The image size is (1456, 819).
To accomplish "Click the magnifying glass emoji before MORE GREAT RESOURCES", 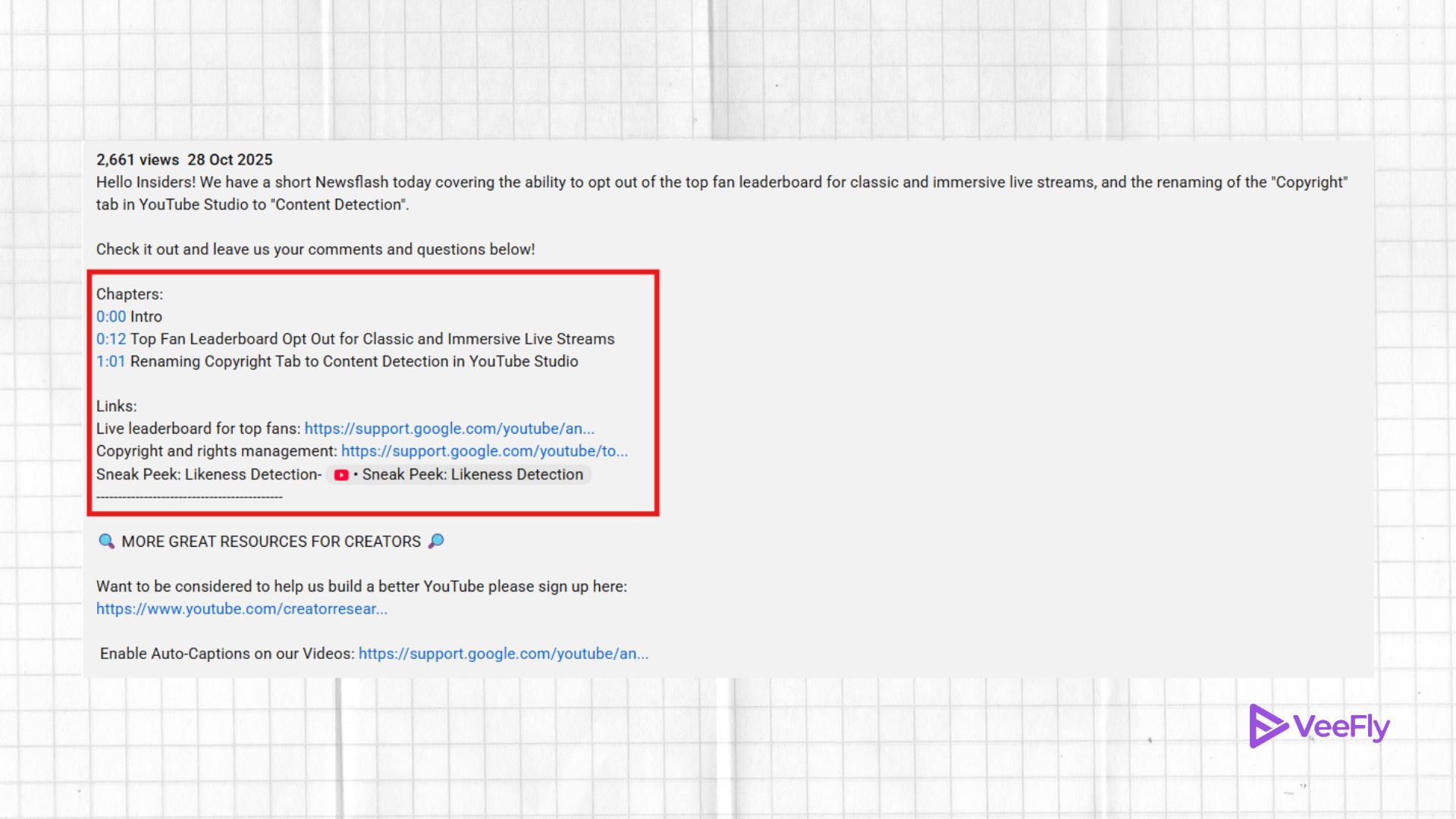I will [106, 541].
